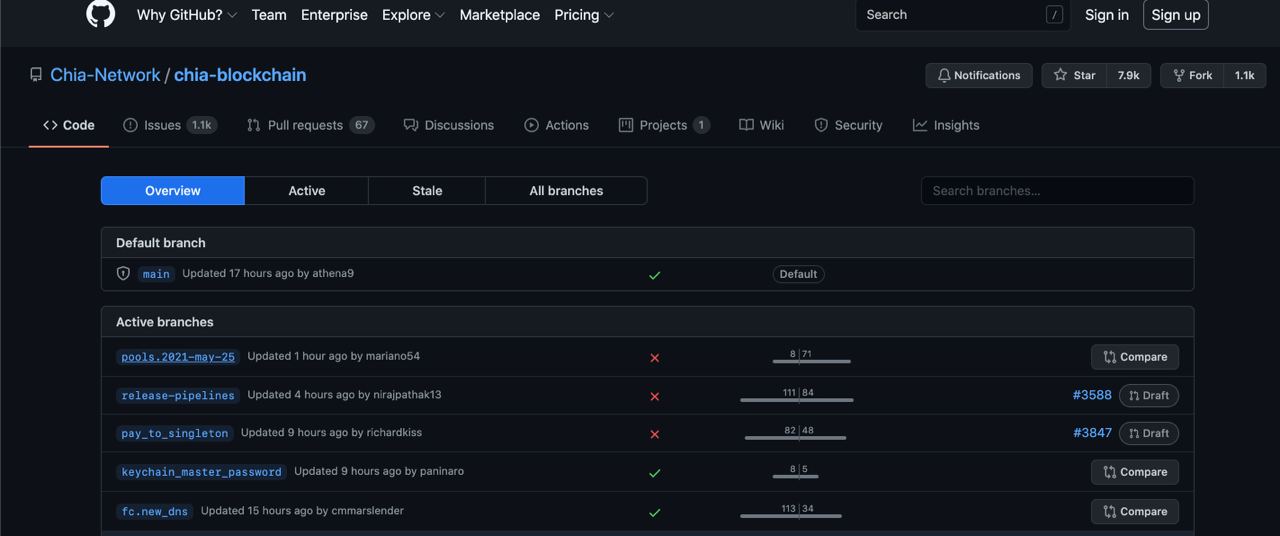This screenshot has width=1280, height=536.
Task: Click the ahead/behind bar showing 8 | 71
Action: coord(811,357)
